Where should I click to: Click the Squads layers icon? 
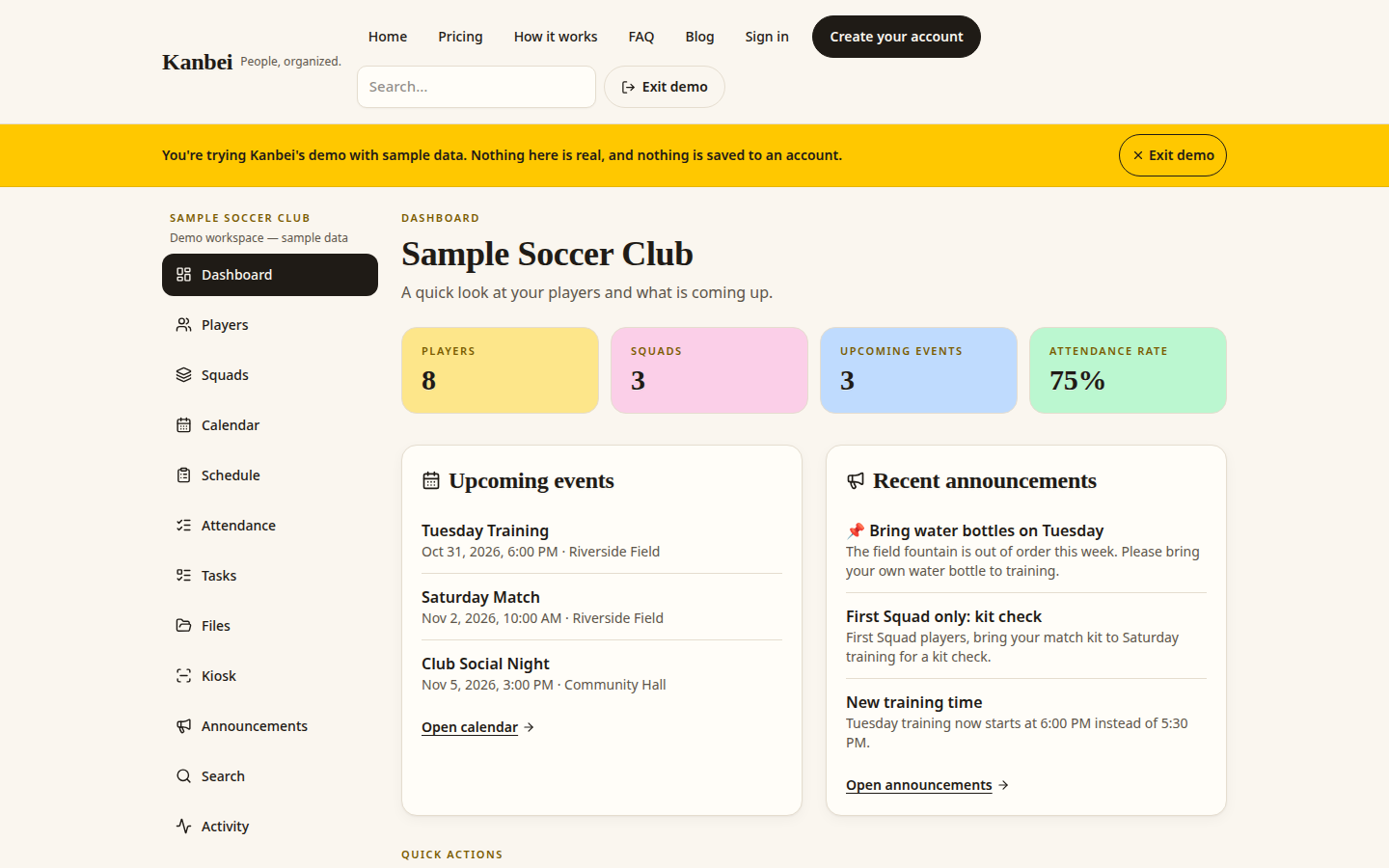(x=183, y=375)
